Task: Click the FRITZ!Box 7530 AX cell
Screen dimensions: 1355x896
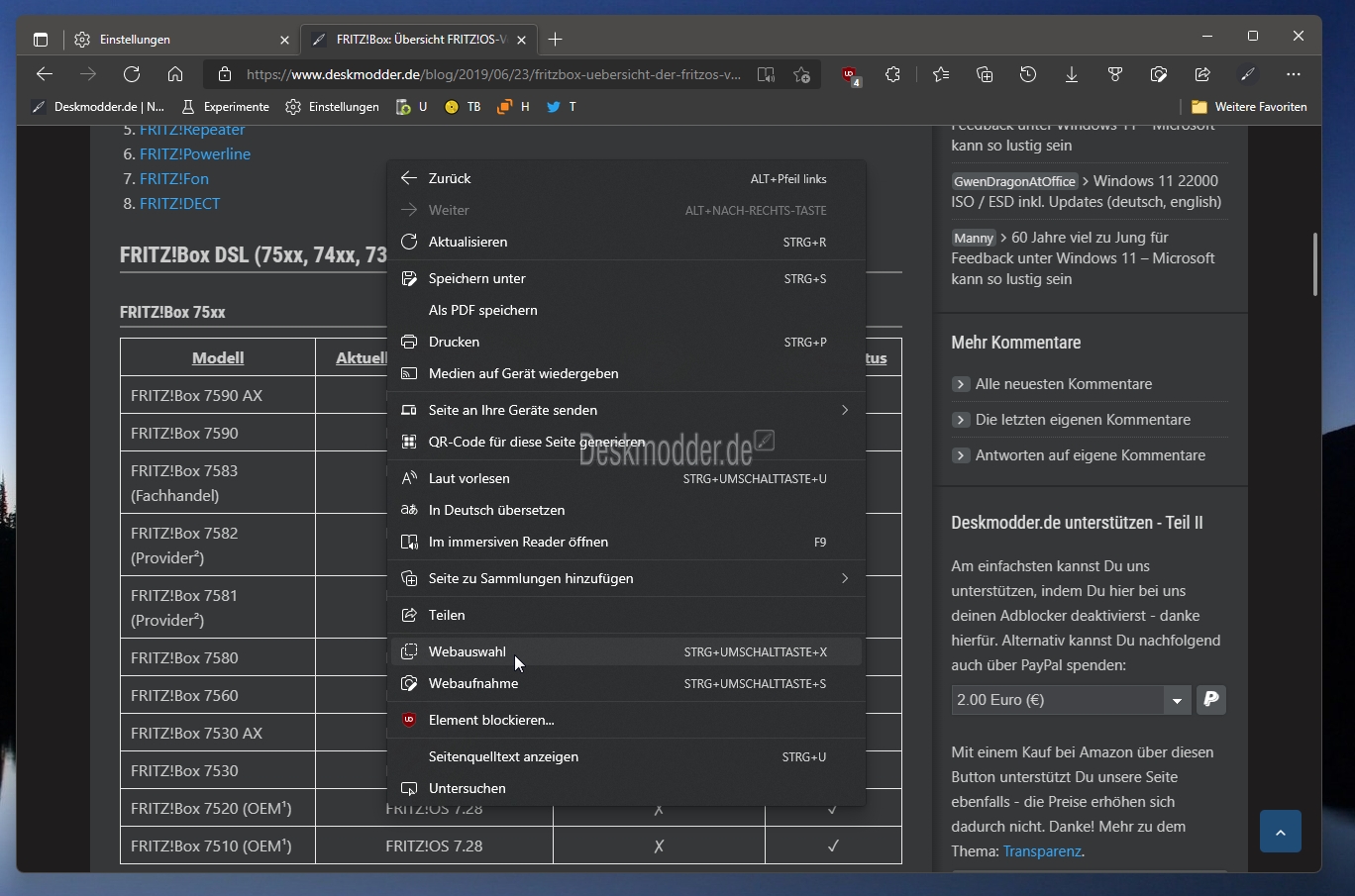Action: point(218,733)
